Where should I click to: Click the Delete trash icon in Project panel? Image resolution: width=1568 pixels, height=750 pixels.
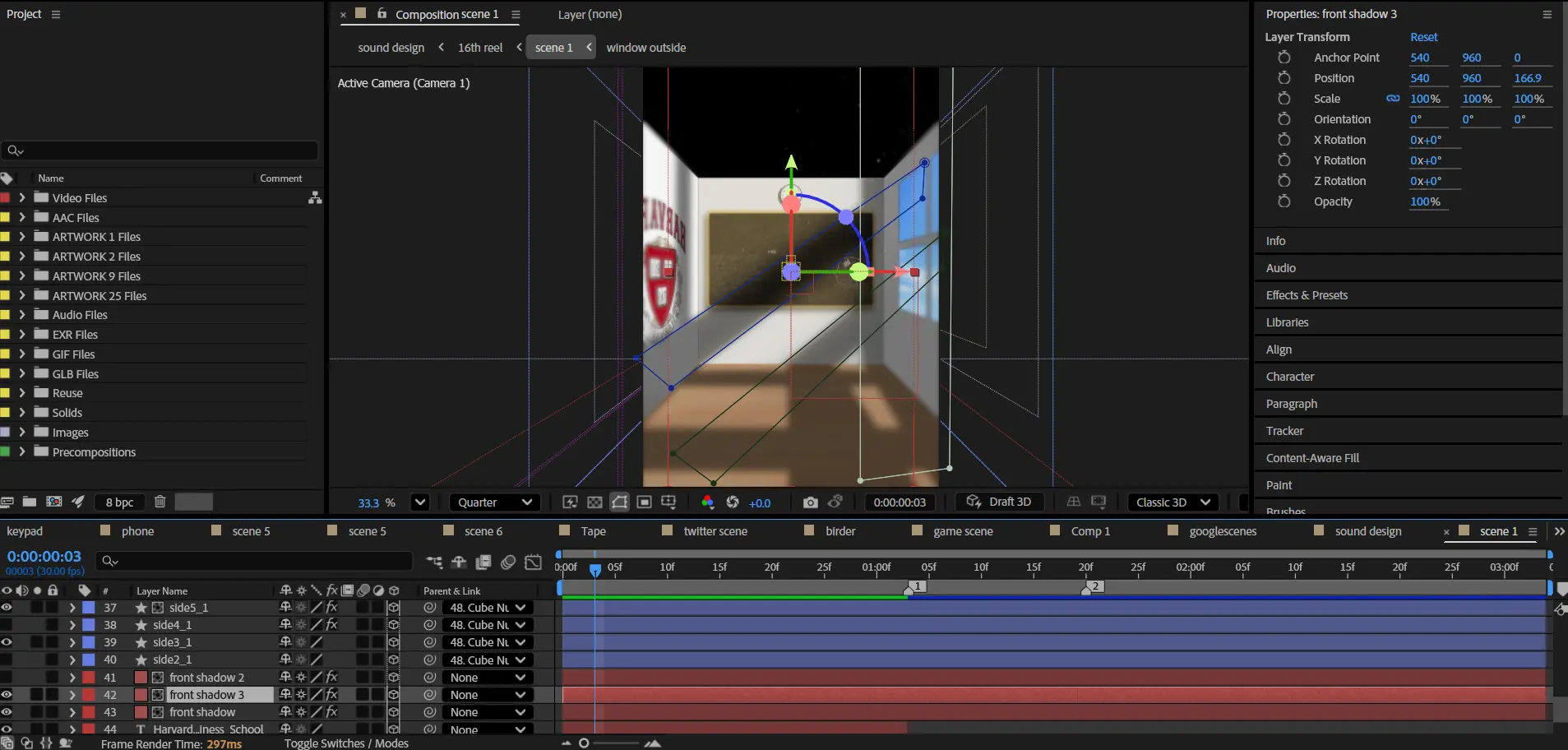point(160,502)
